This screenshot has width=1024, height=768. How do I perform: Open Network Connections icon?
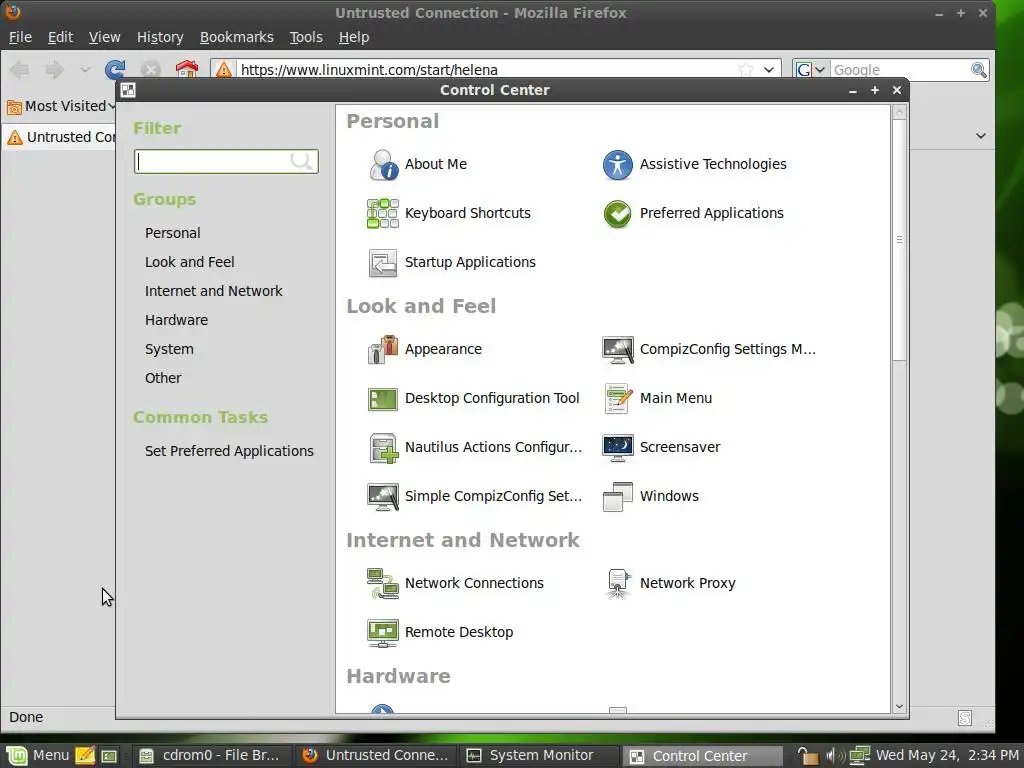pyautogui.click(x=383, y=583)
